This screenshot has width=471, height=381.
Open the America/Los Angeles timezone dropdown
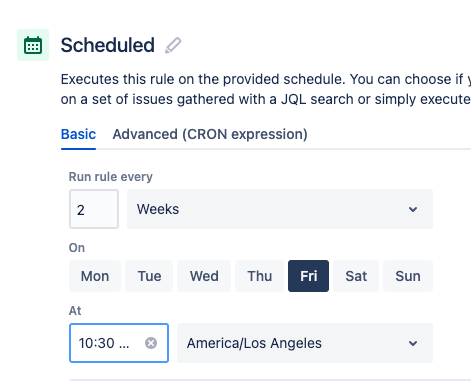[x=305, y=343]
